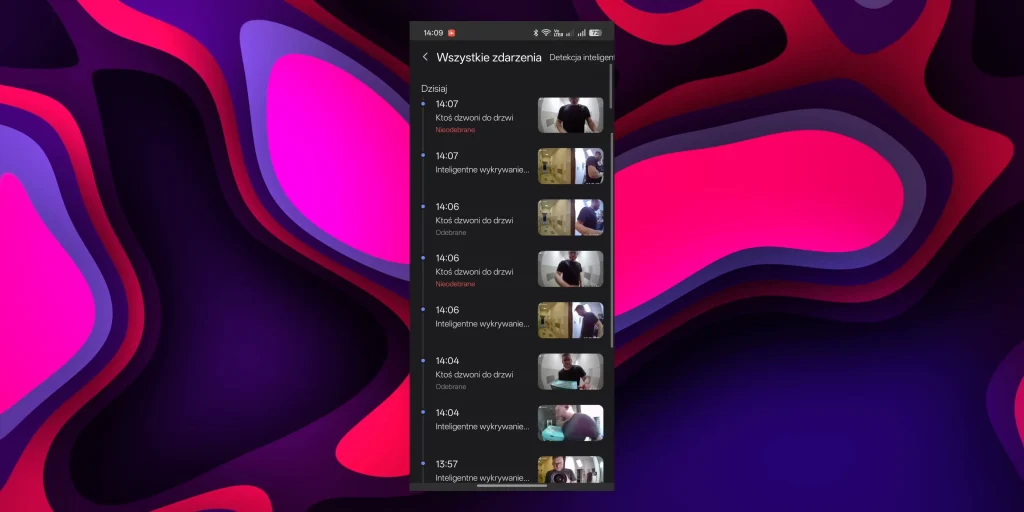Select 'Inteligentne wykrywanie...' text at 14:04
Image resolution: width=1024 pixels, height=512 pixels.
[483, 426]
